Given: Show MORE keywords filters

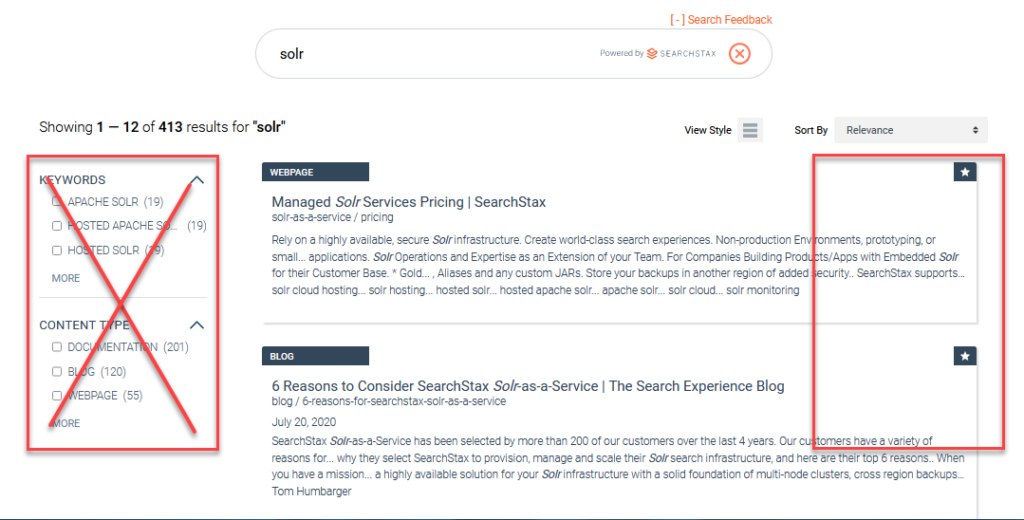Looking at the screenshot, I should 66,278.
